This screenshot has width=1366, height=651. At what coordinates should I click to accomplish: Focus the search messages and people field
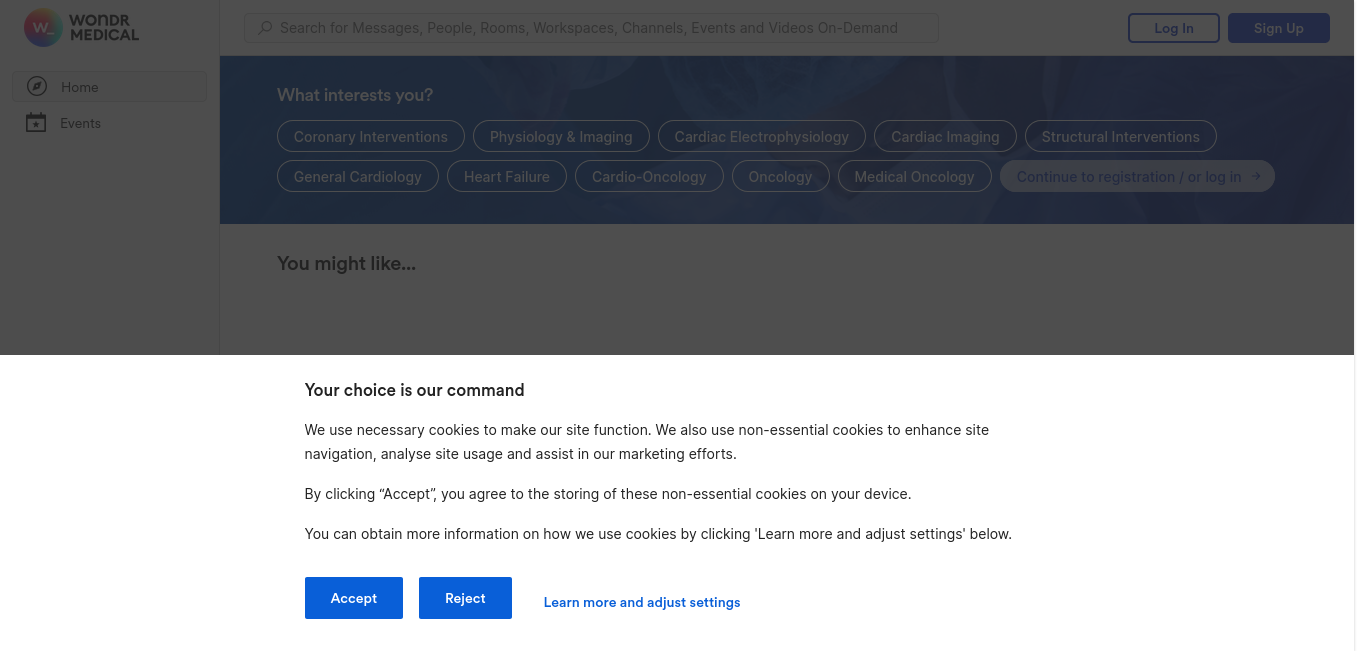(591, 28)
